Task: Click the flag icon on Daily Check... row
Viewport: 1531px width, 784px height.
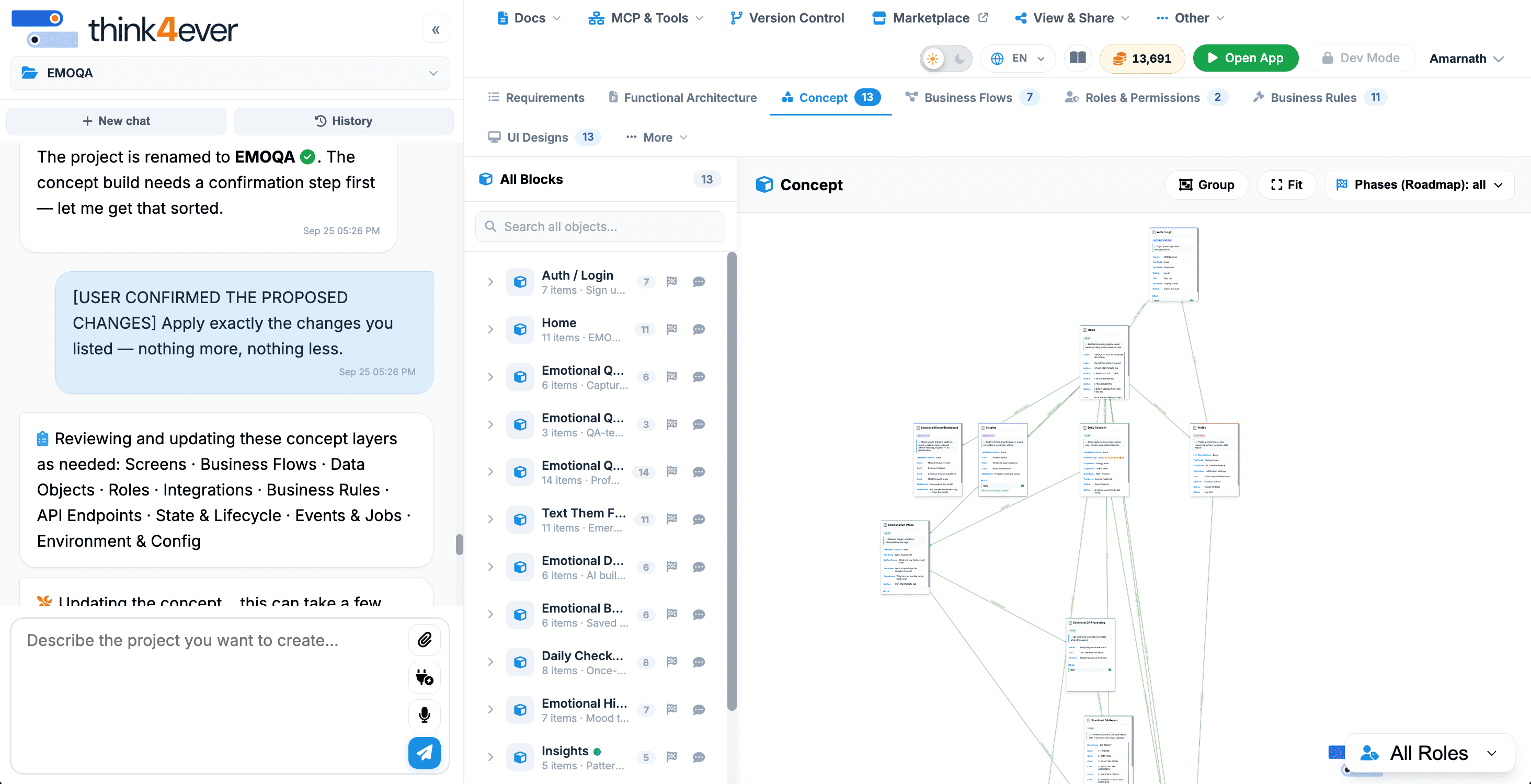Action: click(671, 662)
